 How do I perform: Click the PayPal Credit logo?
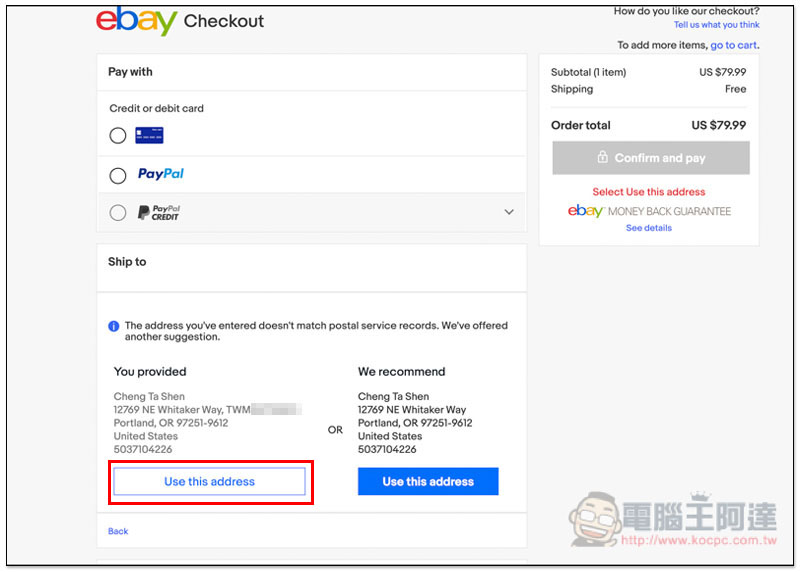(159, 212)
